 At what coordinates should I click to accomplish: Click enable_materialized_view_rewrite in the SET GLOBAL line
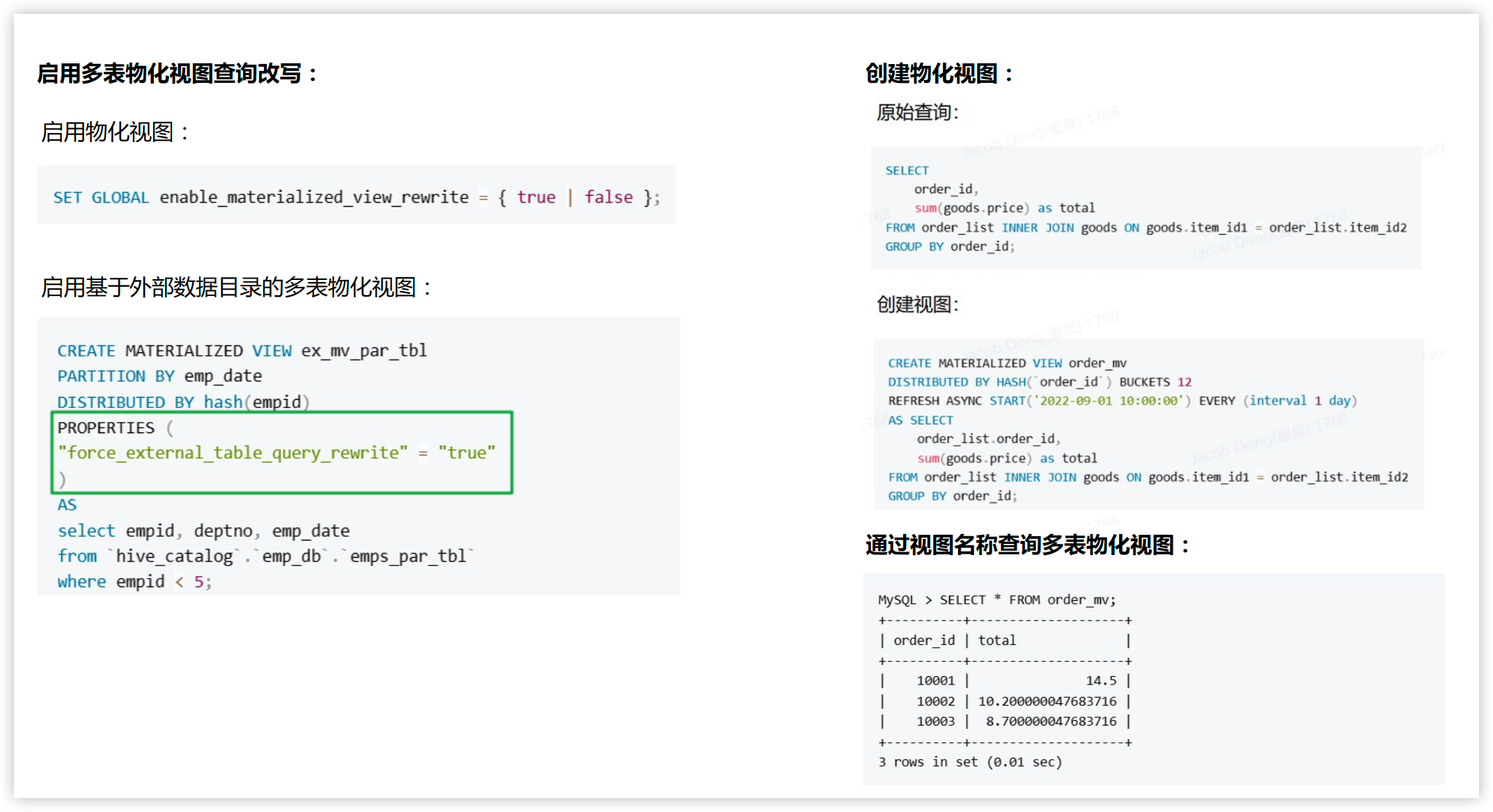pos(313,197)
